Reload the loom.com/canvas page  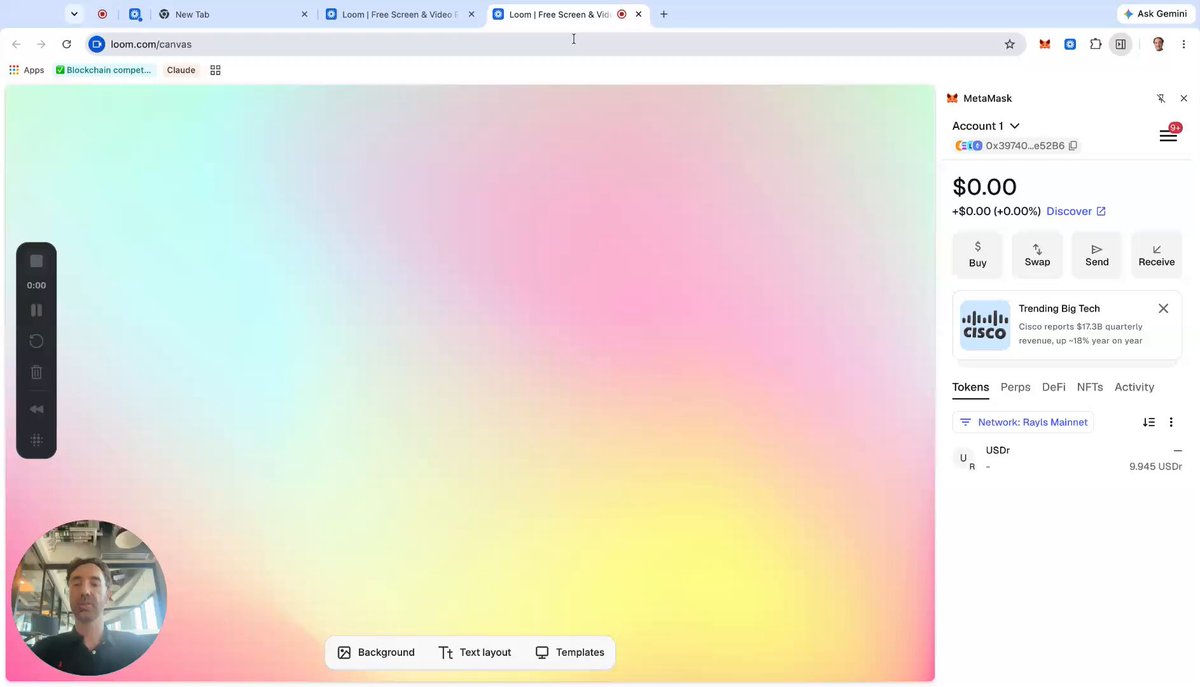[66, 44]
